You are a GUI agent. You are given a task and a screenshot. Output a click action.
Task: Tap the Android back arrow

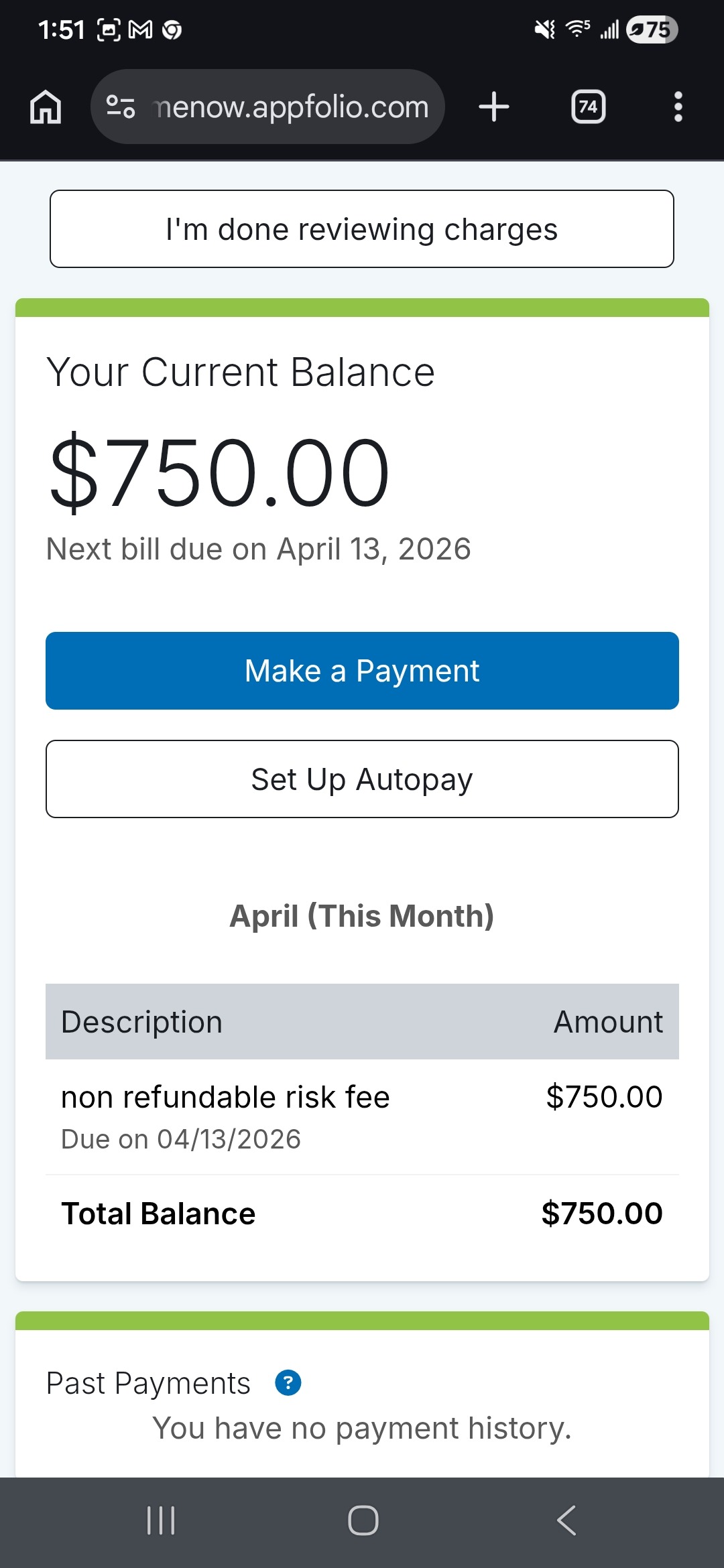pyautogui.click(x=566, y=1520)
